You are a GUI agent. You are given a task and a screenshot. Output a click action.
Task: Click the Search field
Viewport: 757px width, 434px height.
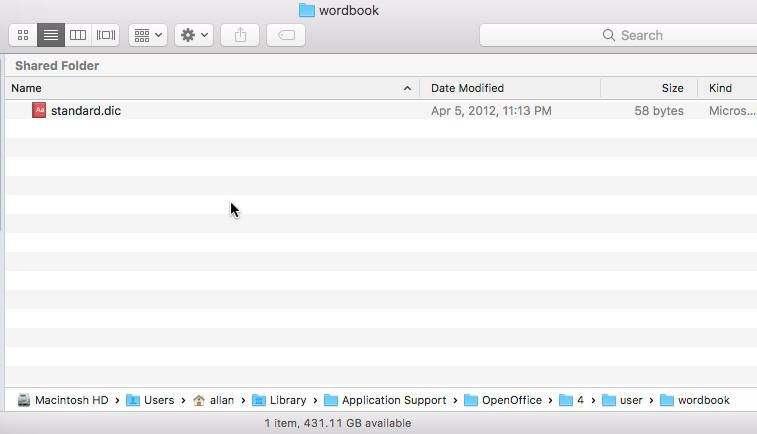(620, 35)
